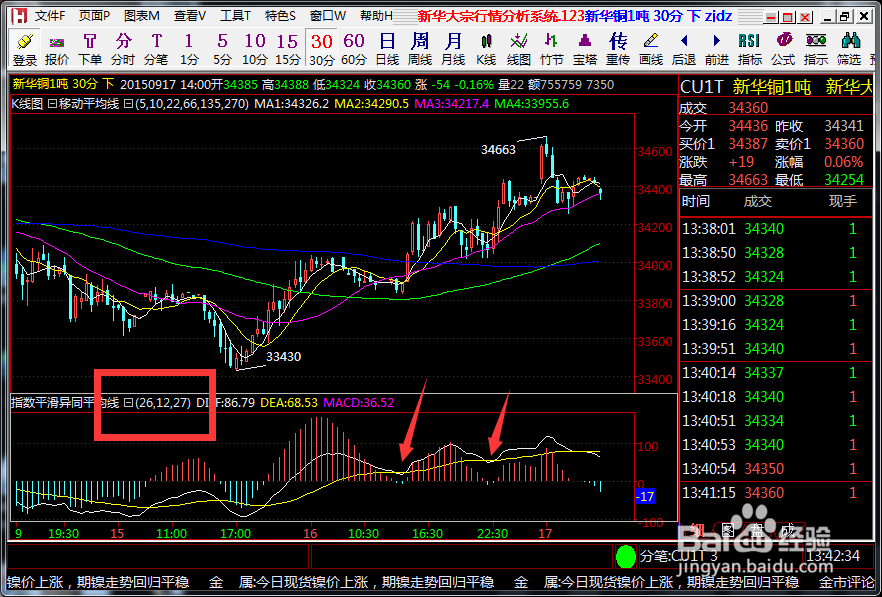882x597 pixels.
Task: Open the 图表M menu
Action: pyautogui.click(x=142, y=16)
